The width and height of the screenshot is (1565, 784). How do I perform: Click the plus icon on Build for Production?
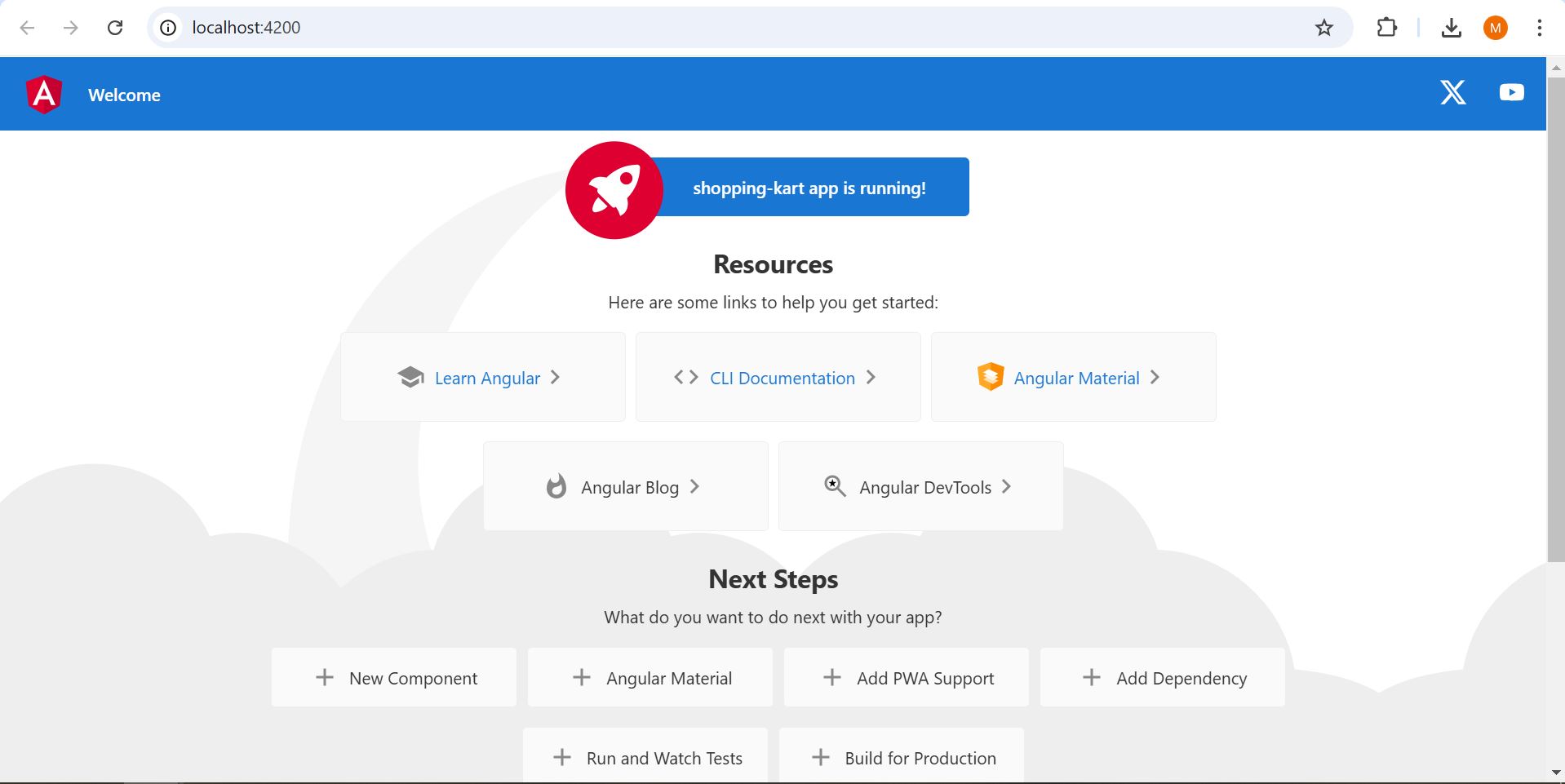821,757
